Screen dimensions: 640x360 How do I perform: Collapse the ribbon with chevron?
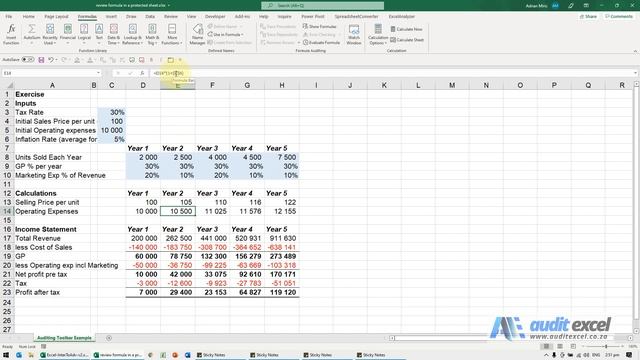(x=635, y=51)
